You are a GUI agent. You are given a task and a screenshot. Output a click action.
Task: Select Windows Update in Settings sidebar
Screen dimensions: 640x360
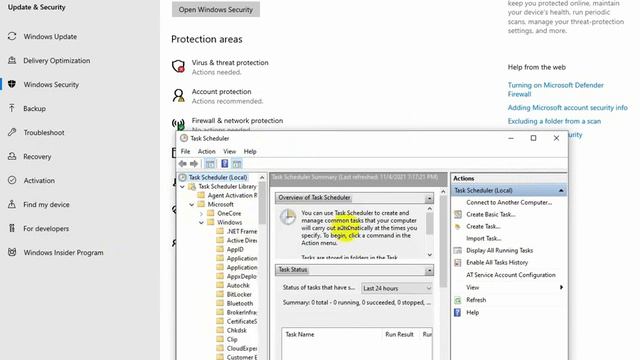tap(50, 36)
